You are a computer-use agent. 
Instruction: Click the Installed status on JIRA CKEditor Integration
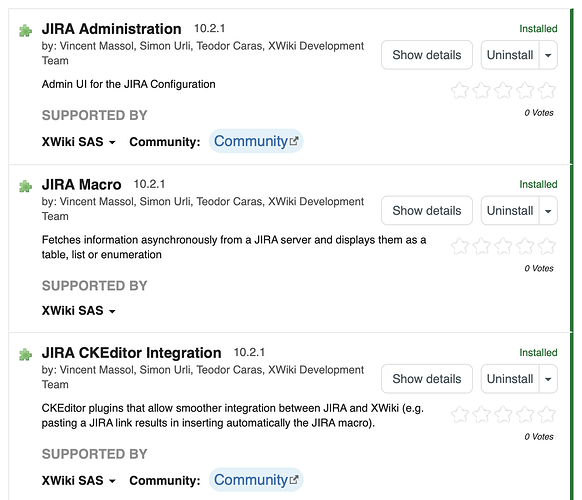tap(538, 352)
